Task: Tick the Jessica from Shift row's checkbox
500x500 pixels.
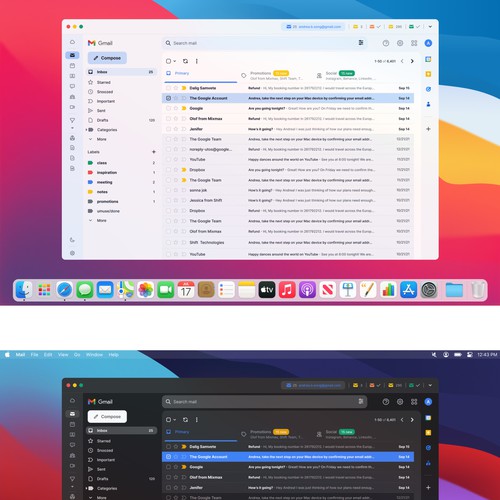Action: (x=168, y=200)
